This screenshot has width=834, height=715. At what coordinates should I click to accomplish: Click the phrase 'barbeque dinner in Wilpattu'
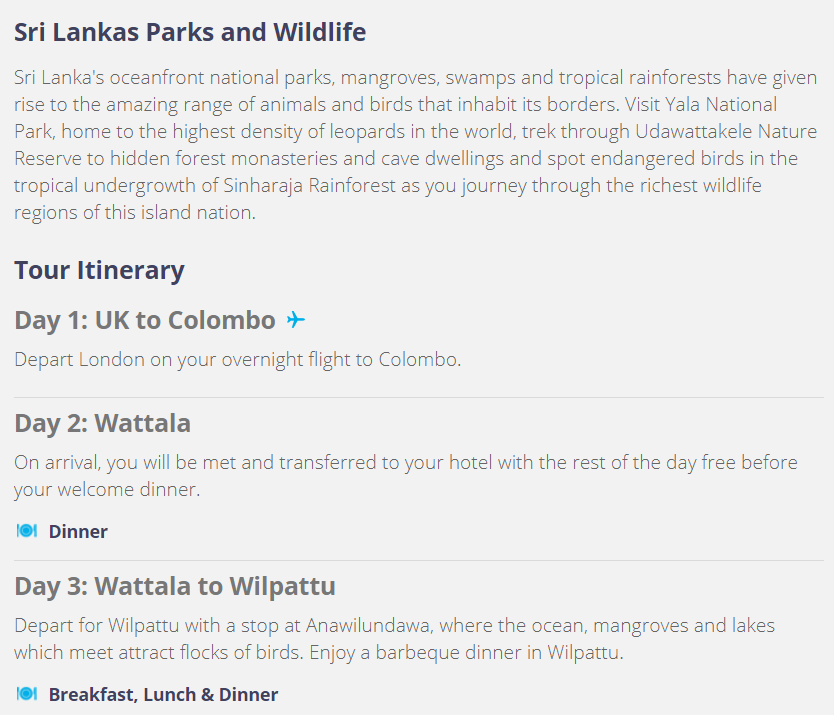pyautogui.click(x=498, y=652)
